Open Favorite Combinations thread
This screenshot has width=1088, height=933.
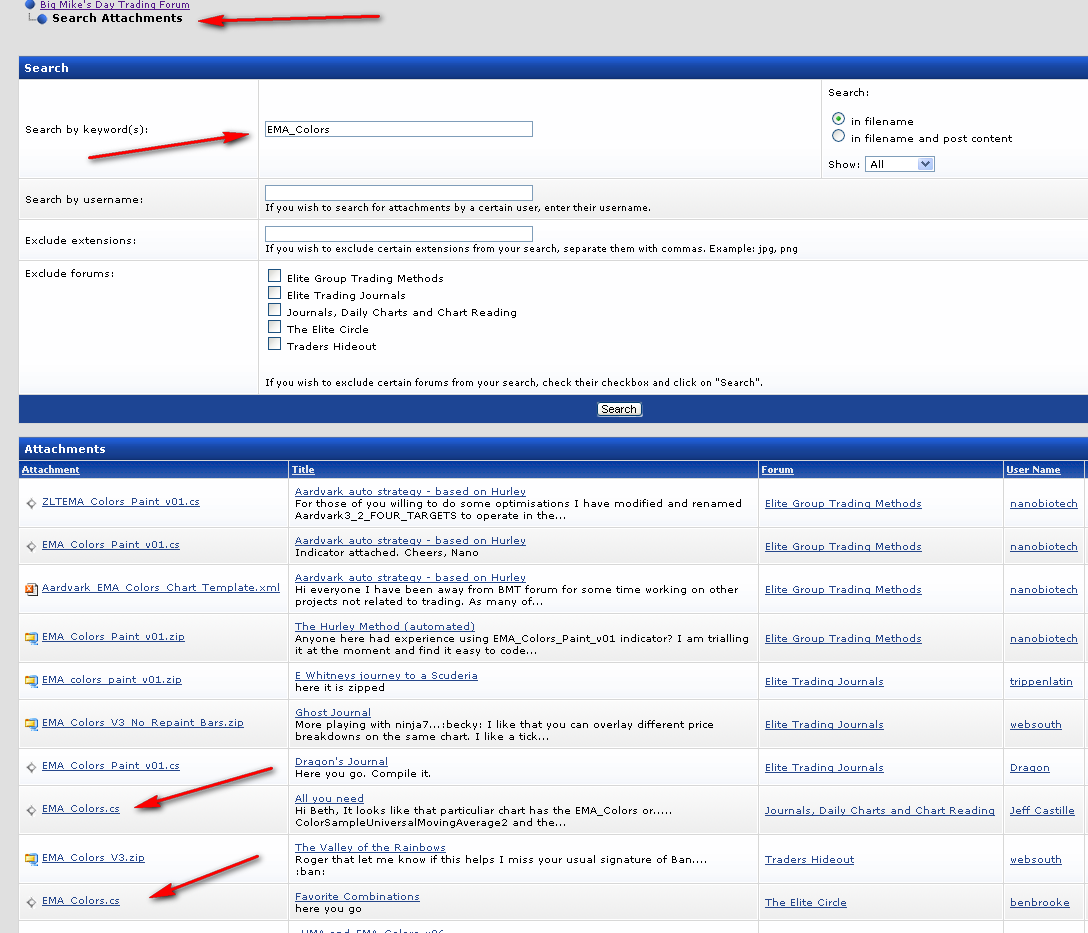pos(357,897)
